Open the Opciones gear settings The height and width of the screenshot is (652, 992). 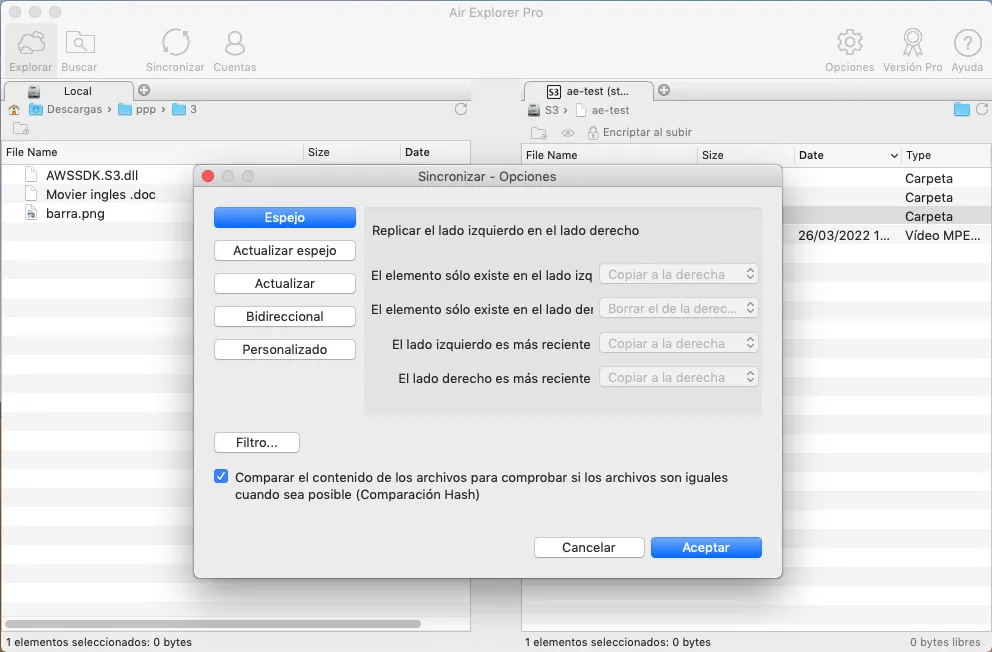pos(849,51)
